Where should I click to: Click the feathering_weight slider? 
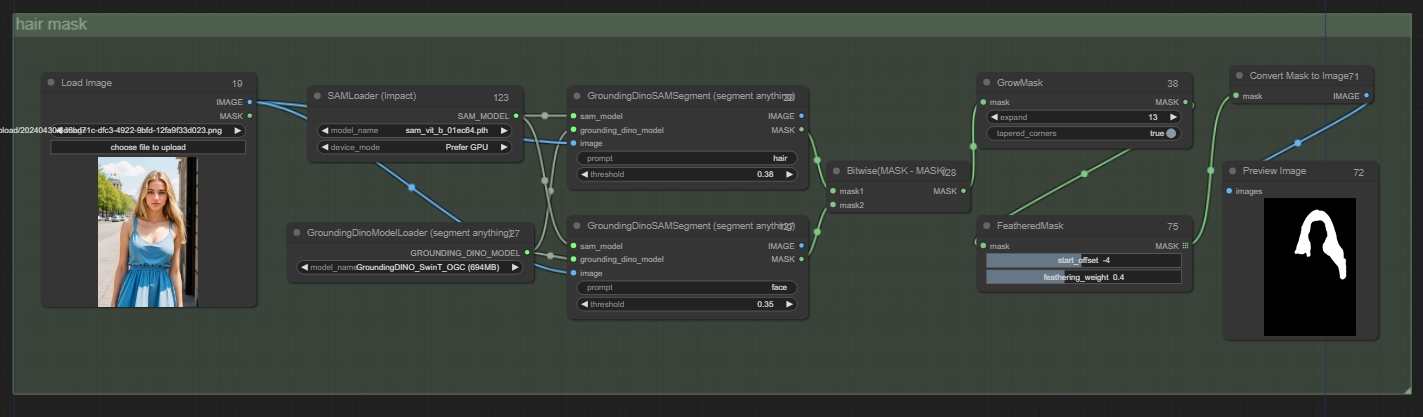(1083, 277)
